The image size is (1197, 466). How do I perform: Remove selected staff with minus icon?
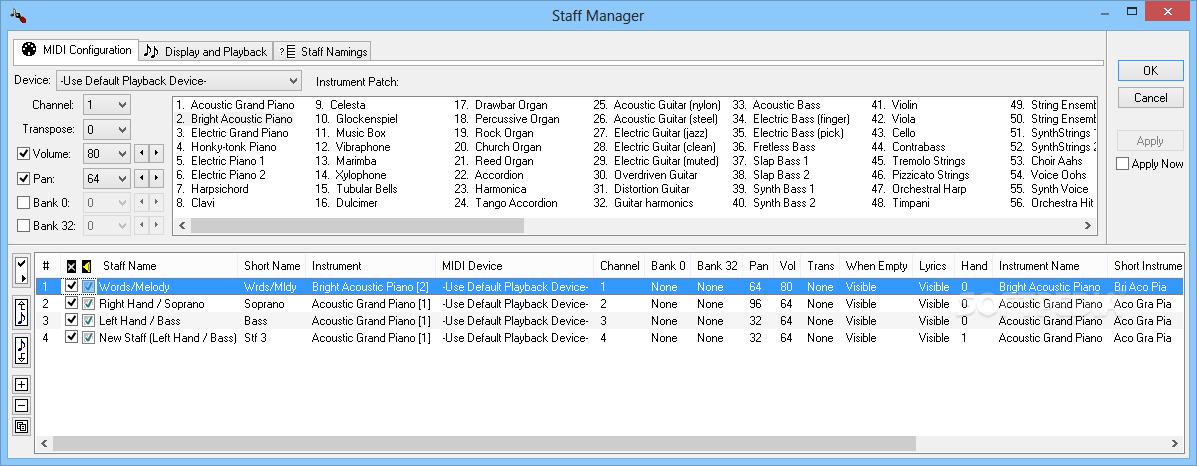click(x=21, y=406)
